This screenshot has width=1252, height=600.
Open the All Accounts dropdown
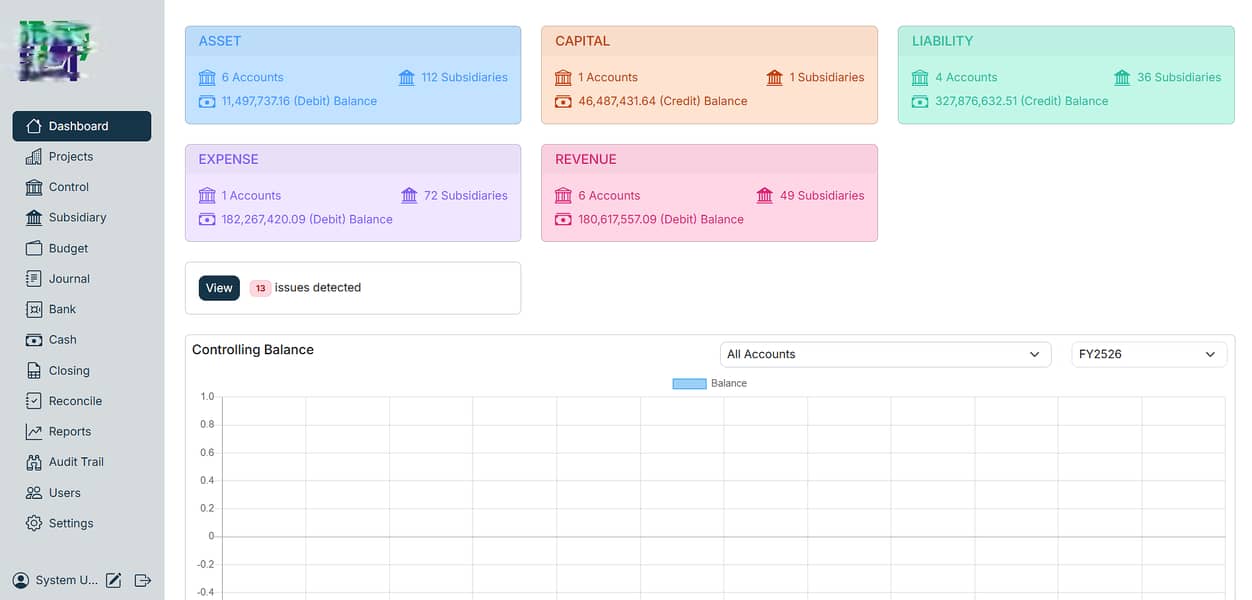tap(885, 354)
